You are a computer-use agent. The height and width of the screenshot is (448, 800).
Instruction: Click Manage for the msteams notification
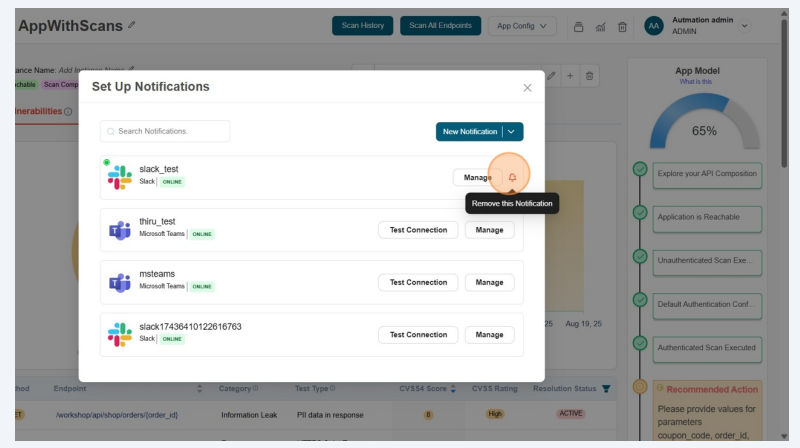point(489,283)
